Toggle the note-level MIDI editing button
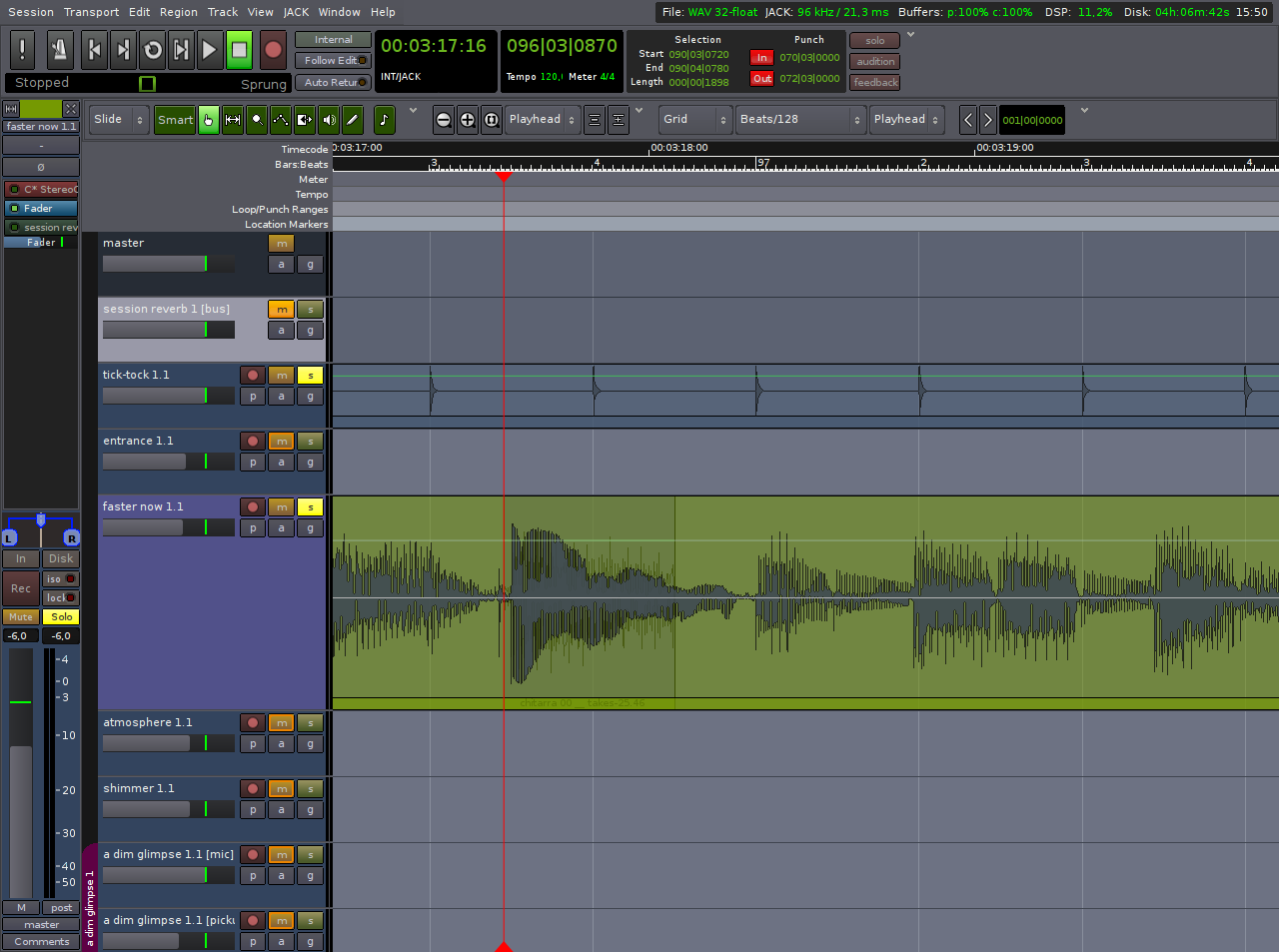This screenshot has height=952, width=1279. click(384, 120)
